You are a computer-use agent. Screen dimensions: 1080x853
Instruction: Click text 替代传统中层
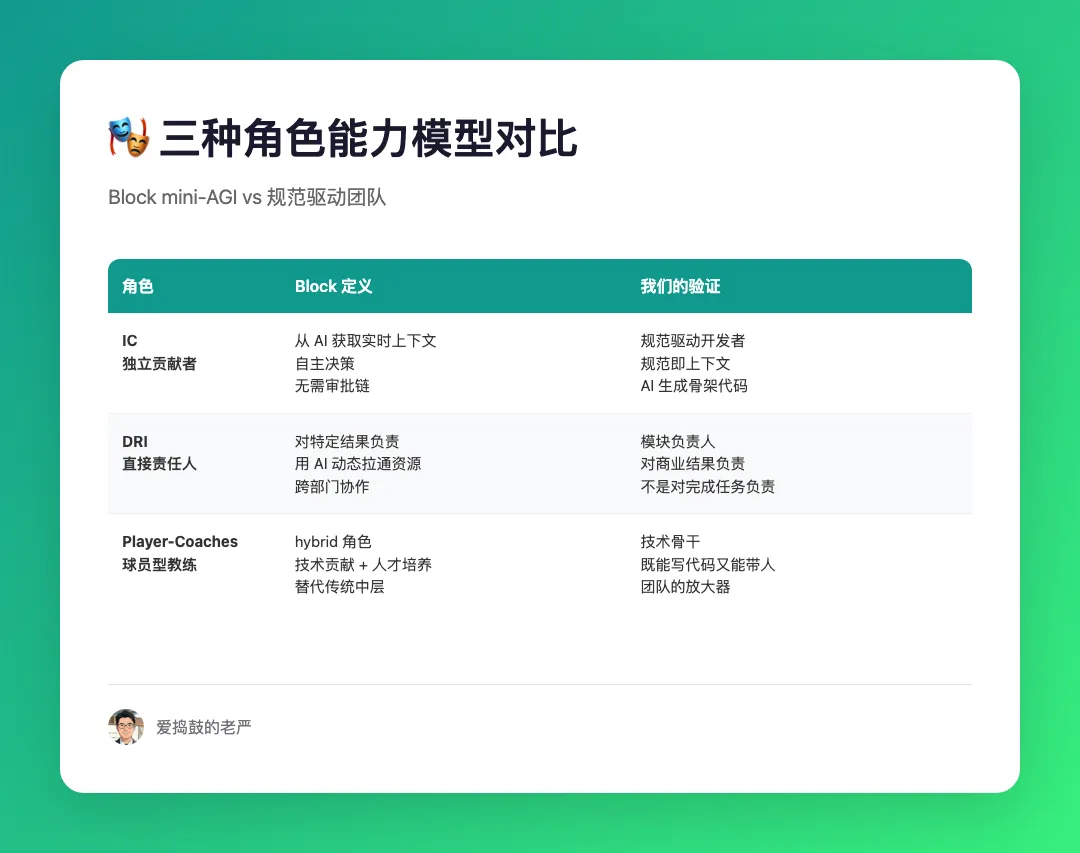(340, 586)
